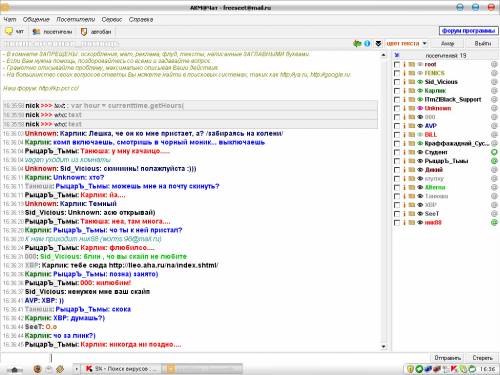Click the smiley icon on the XBP row
This screenshot has width=500, height=375.
tap(494, 205)
